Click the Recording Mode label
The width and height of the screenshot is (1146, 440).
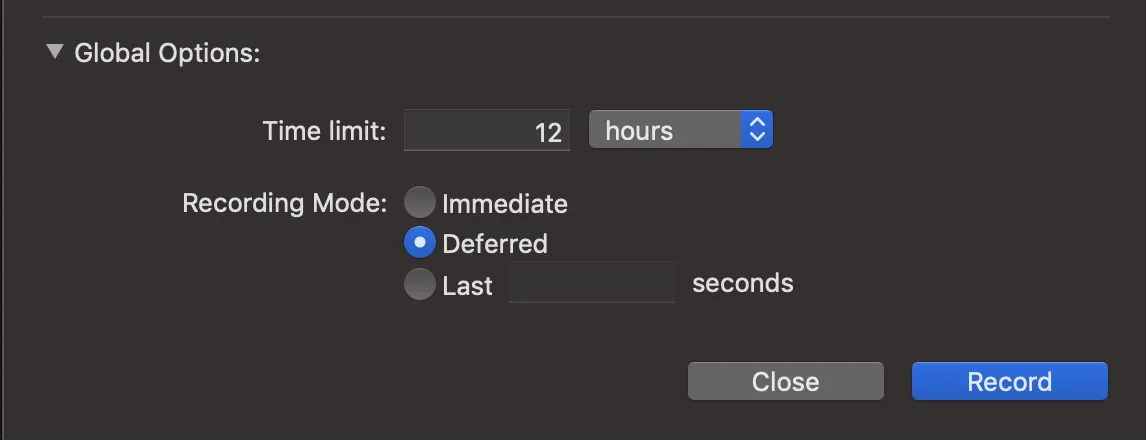[x=284, y=204]
